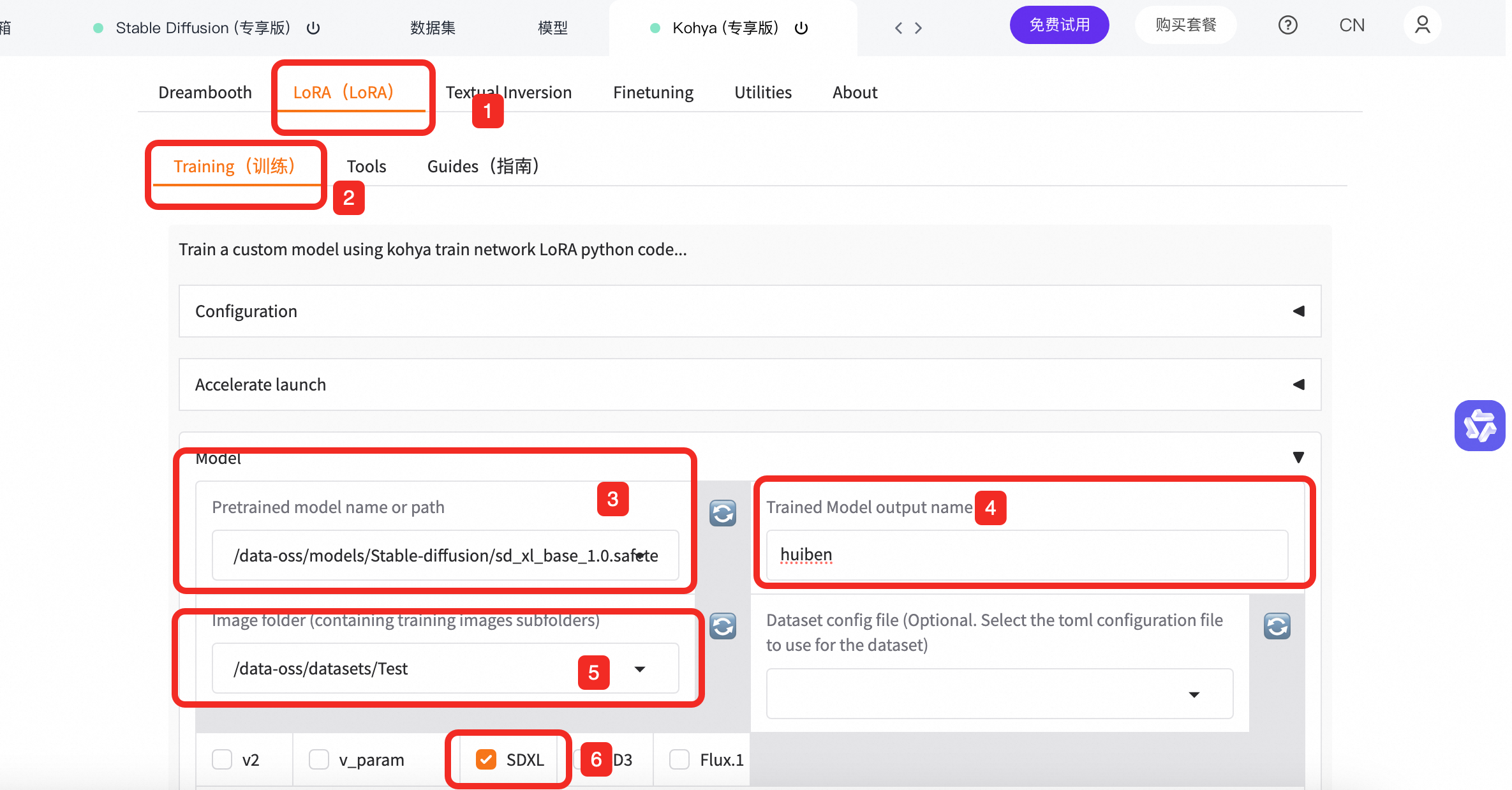
Task: Switch to the Dreambooth tab
Action: tap(205, 93)
